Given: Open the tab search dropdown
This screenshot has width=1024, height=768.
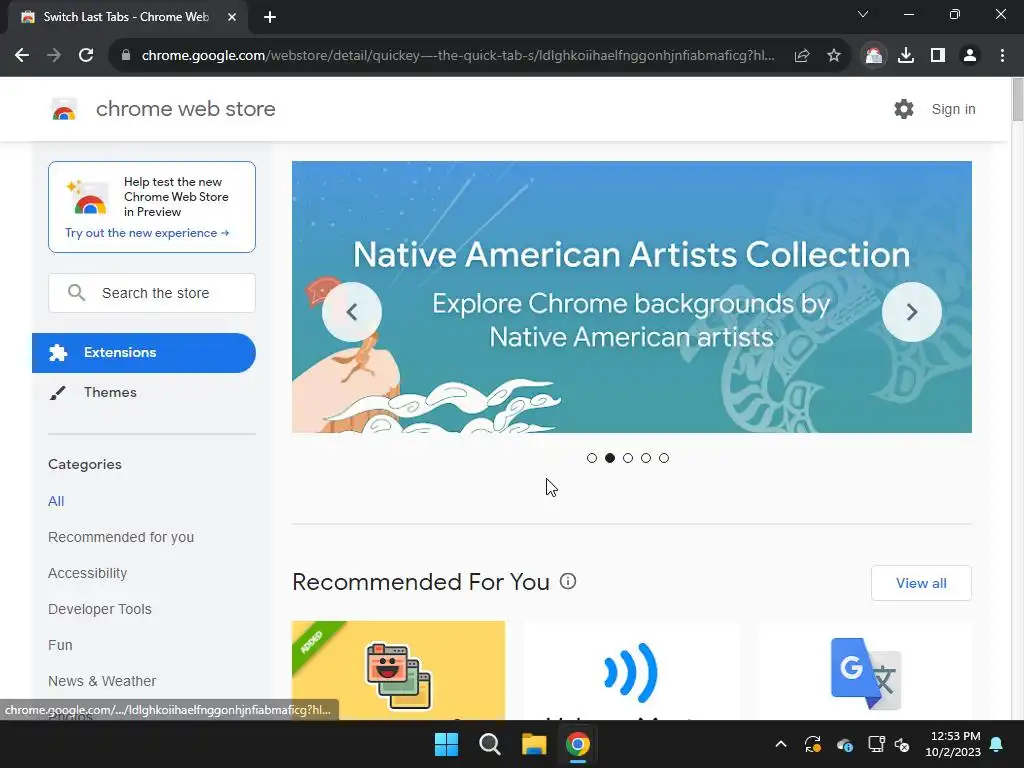Looking at the screenshot, I should (x=863, y=14).
